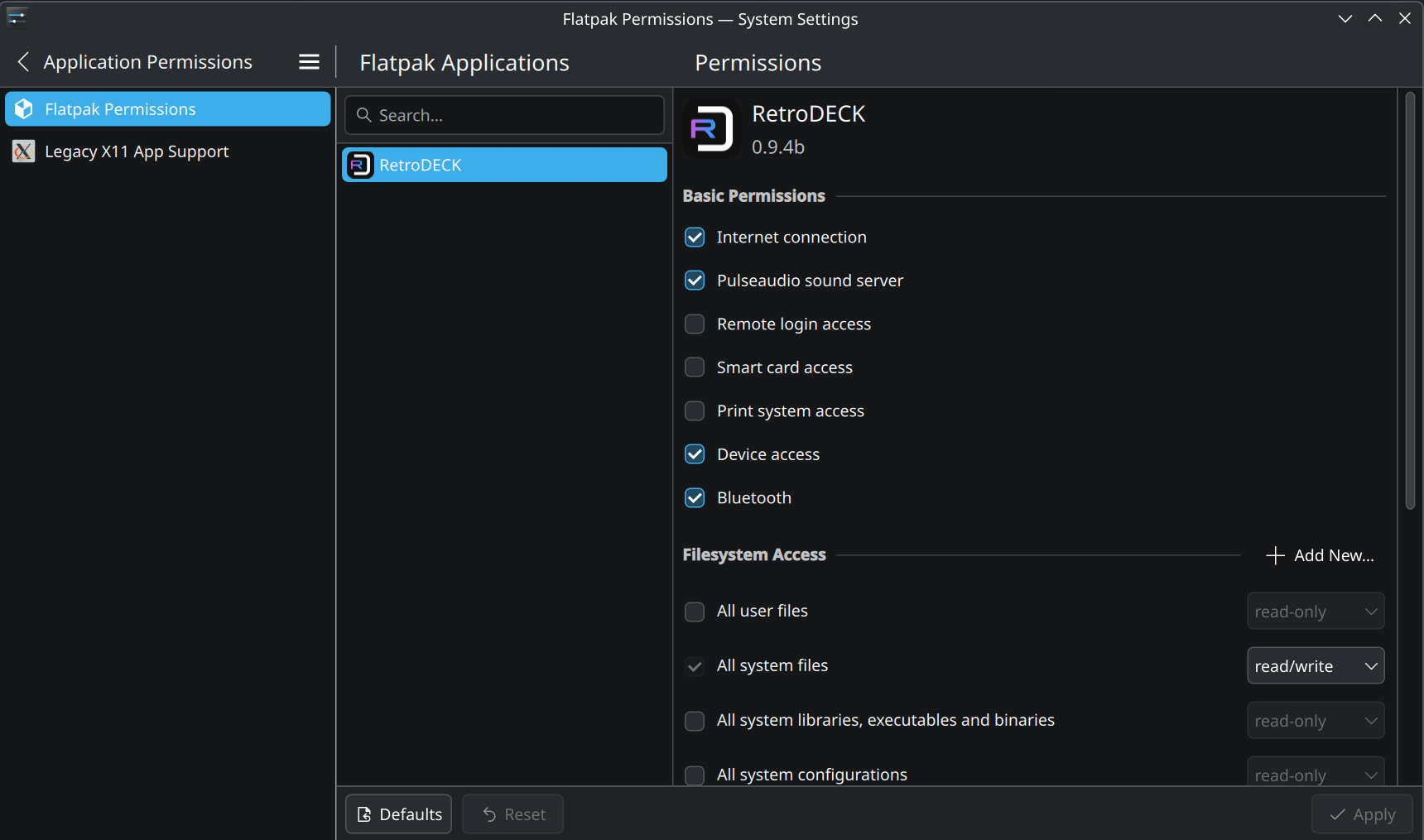Click the Search applications field

tap(504, 115)
